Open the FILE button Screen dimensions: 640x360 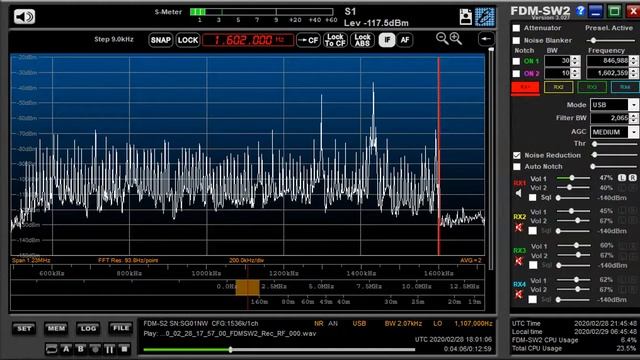(121, 329)
